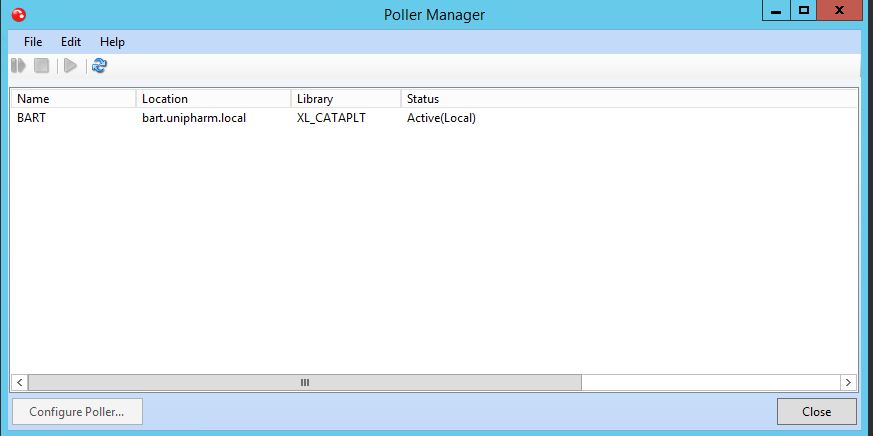The height and width of the screenshot is (436, 873).
Task: Sort by the Status column header
Action: tap(629, 99)
